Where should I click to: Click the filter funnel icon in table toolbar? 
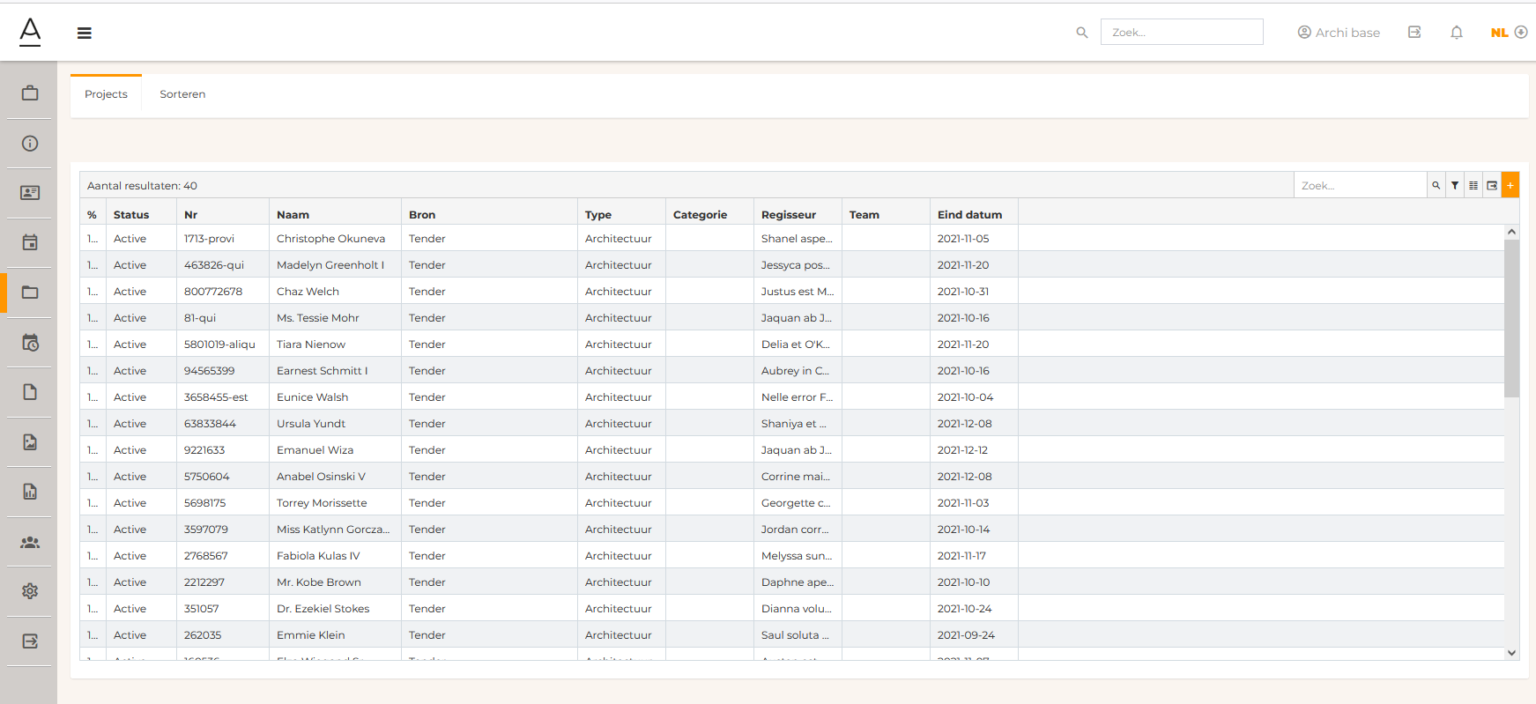pos(1455,185)
